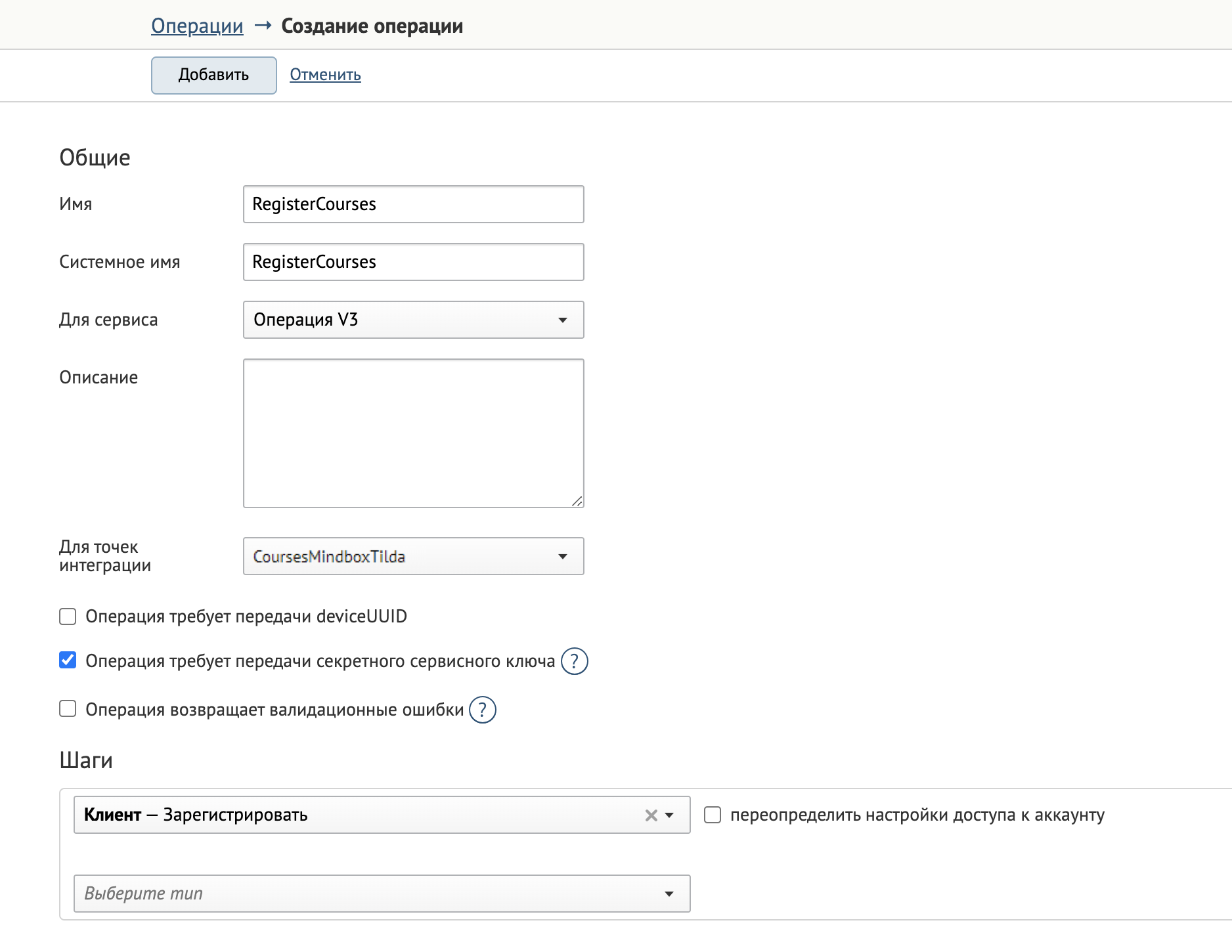This screenshot has height=952, width=1232.
Task: Uncheck the secret service key checkbox
Action: [68, 660]
